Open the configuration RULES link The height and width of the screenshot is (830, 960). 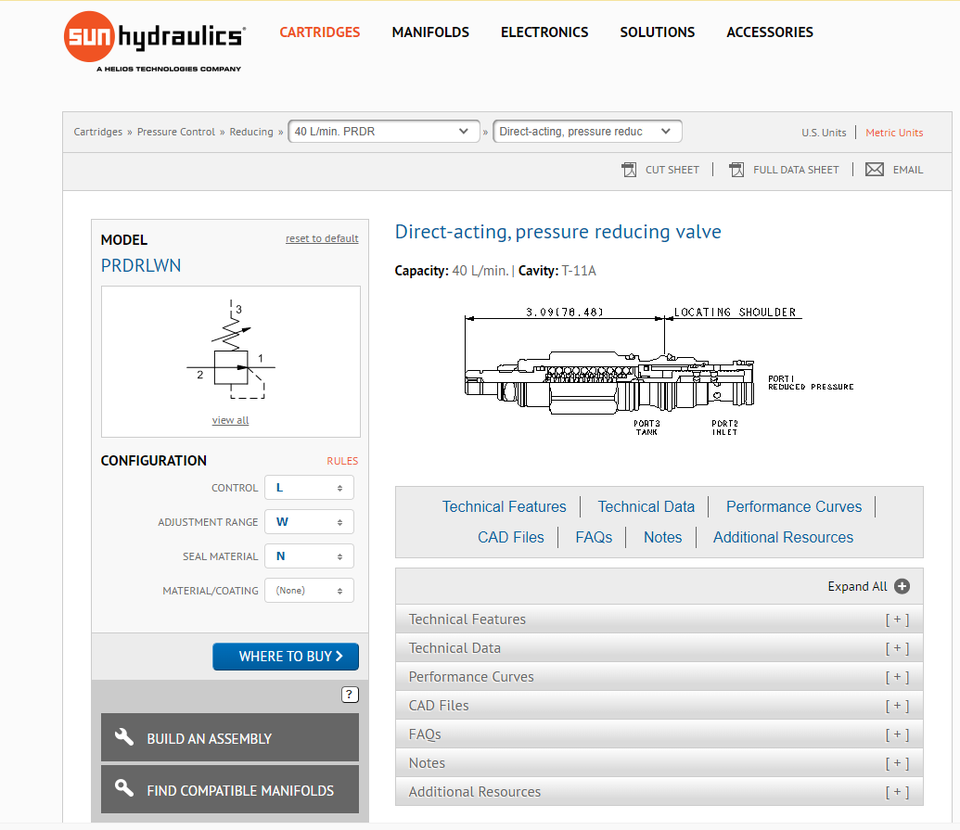(342, 461)
